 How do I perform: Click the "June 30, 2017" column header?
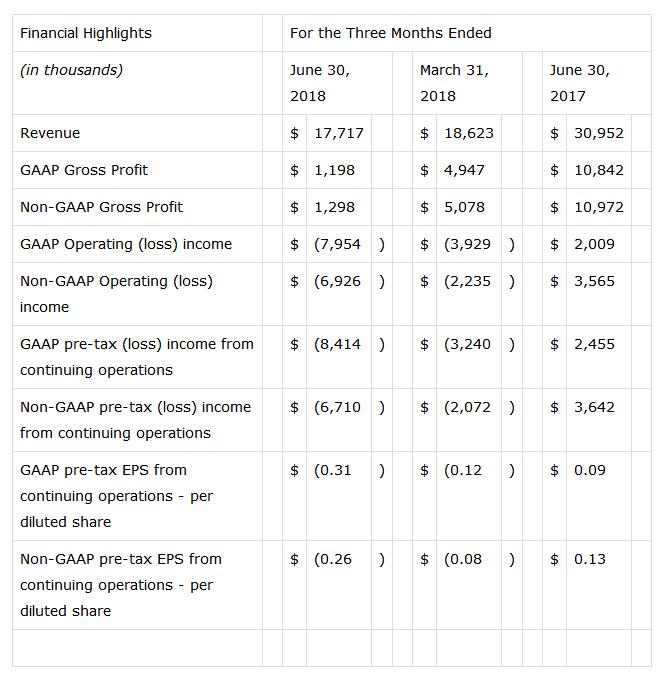(x=579, y=83)
